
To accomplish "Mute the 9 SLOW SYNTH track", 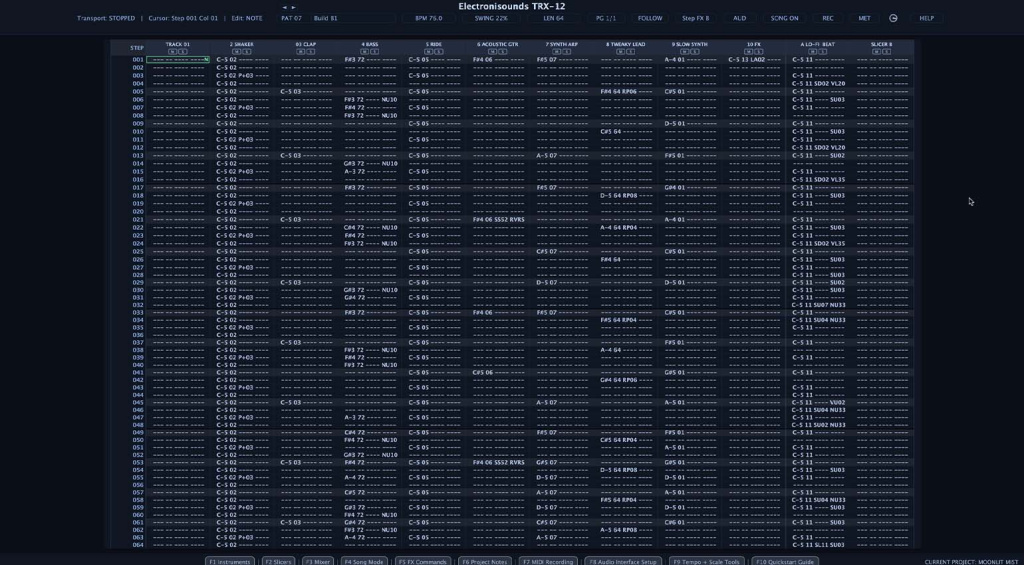I will pyautogui.click(x=686, y=51).
